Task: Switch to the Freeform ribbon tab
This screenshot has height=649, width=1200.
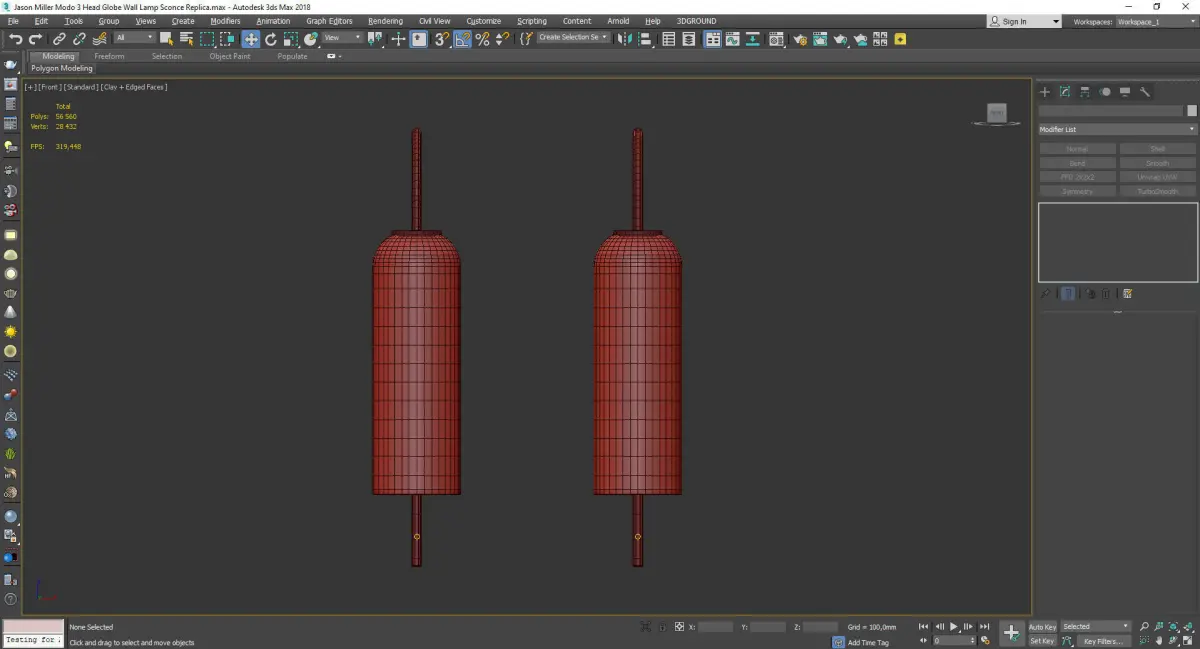Action: point(109,56)
